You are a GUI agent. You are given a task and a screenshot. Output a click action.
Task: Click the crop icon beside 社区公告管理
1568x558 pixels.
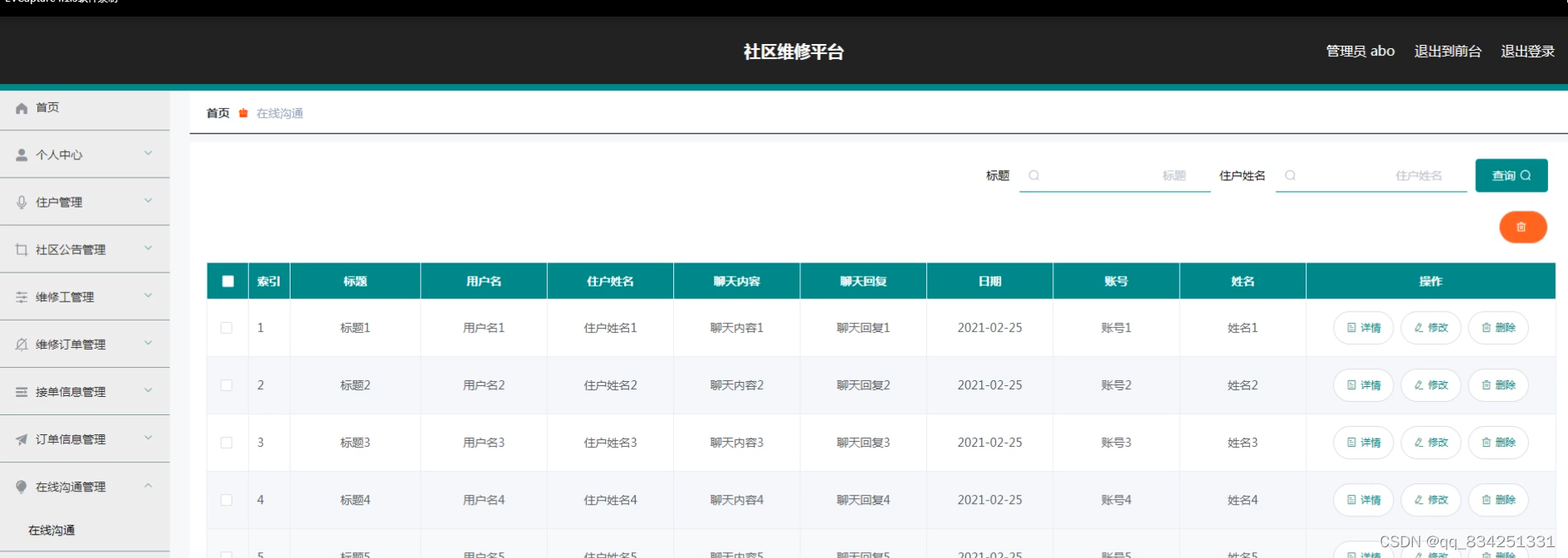click(22, 250)
